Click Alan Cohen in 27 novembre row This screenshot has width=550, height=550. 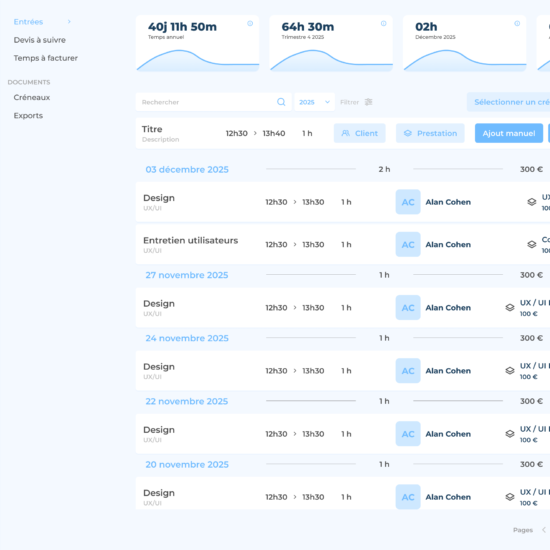(448, 308)
